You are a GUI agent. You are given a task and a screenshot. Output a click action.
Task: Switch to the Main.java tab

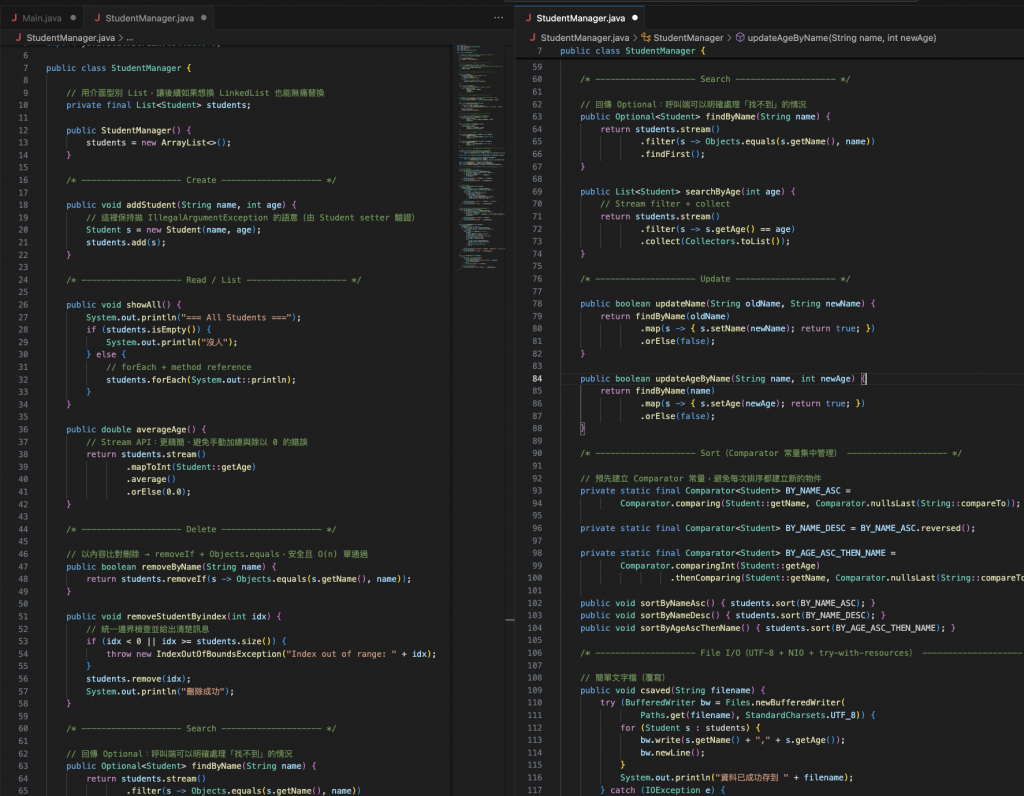[42, 18]
